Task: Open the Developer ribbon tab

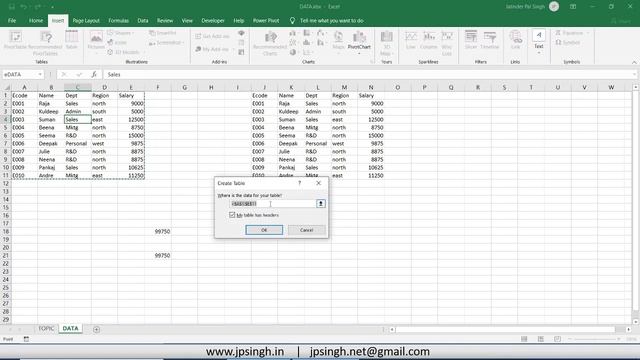Action: (213, 20)
